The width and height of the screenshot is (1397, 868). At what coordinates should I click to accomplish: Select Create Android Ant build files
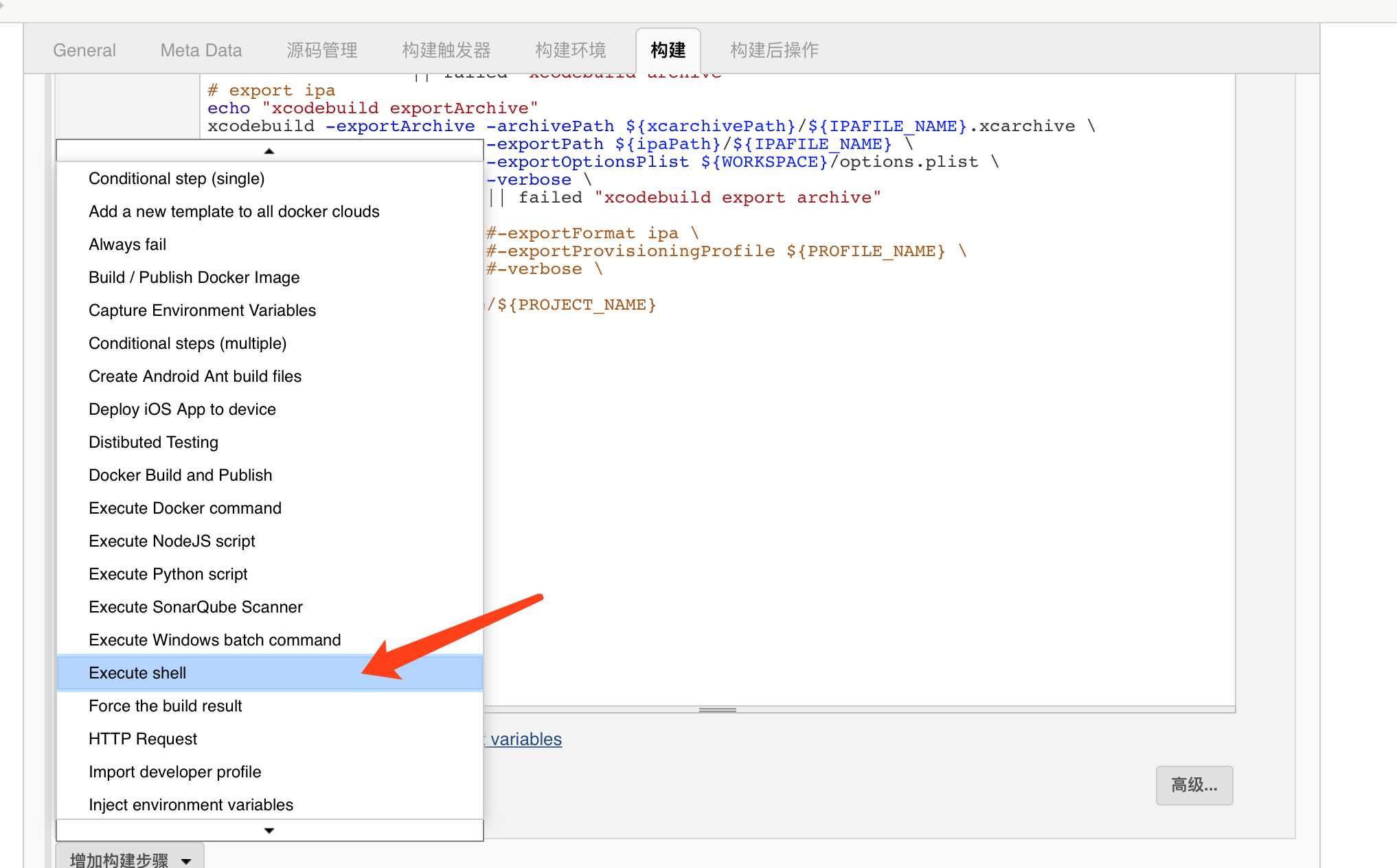click(270, 376)
